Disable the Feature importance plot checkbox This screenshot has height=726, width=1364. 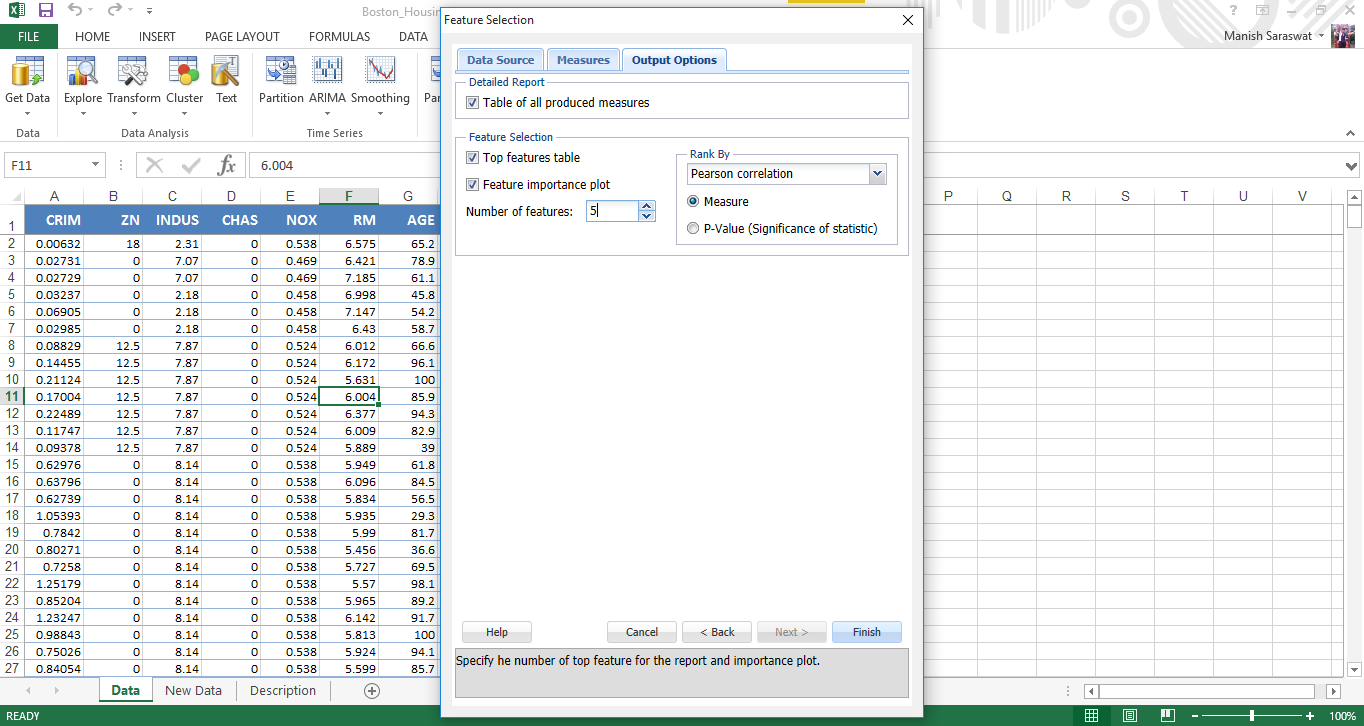pos(473,185)
